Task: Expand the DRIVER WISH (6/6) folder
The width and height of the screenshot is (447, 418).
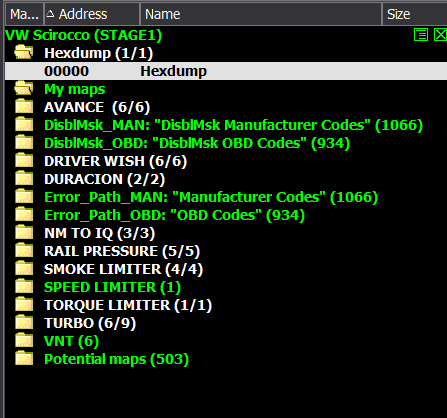Action: click(115, 161)
